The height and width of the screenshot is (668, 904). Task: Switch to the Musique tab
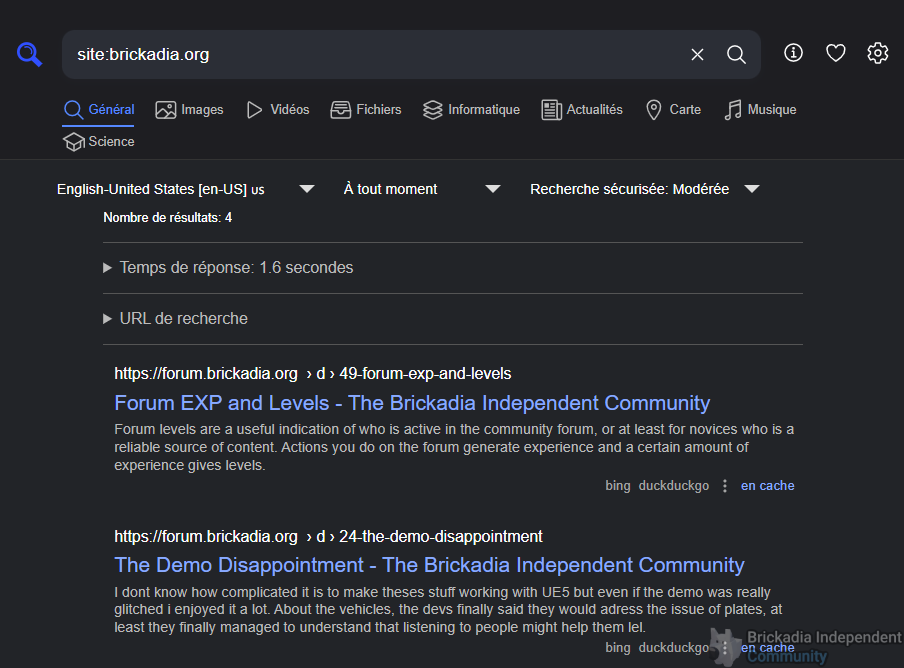point(760,110)
